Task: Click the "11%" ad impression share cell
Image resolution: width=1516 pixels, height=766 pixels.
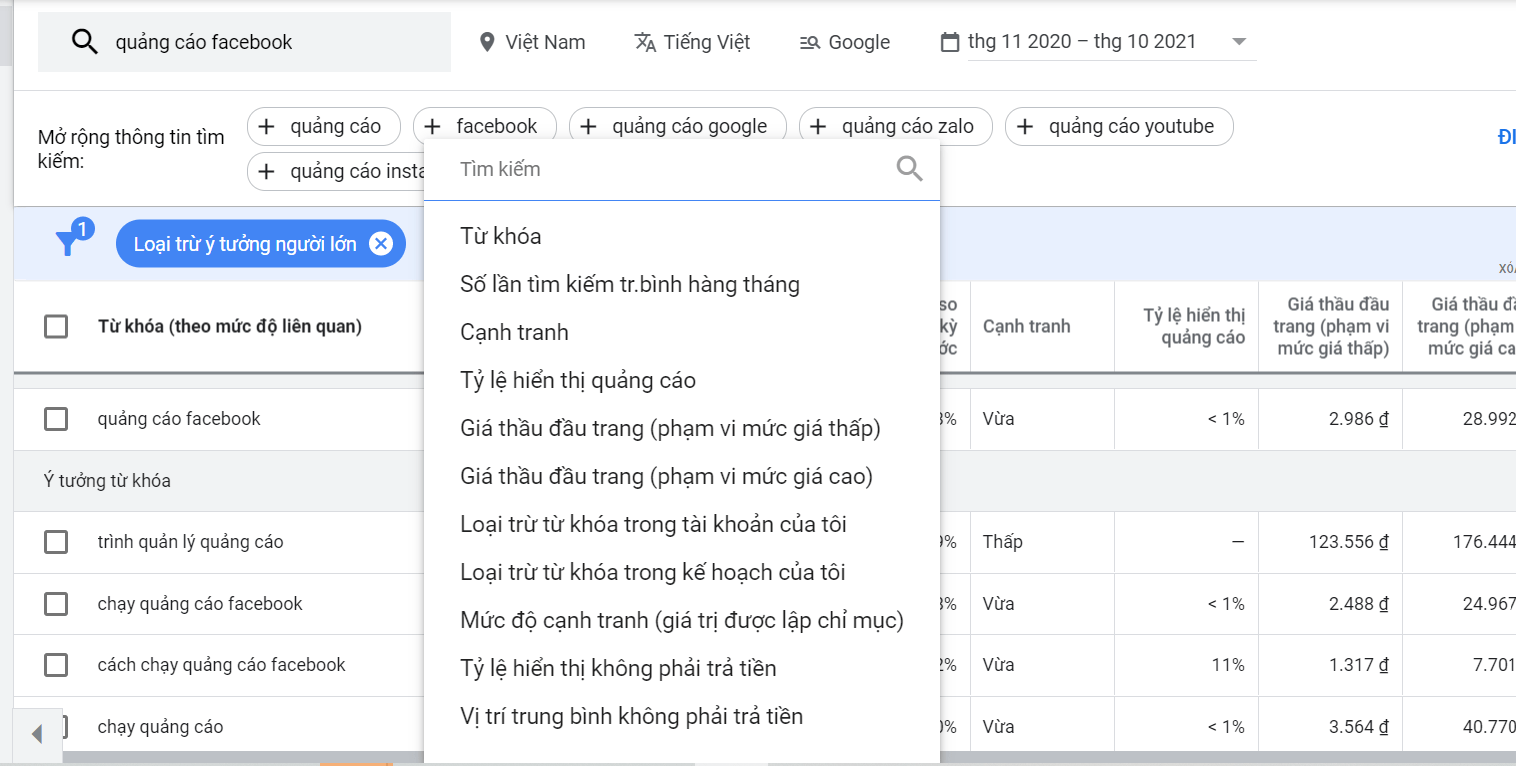Action: click(1230, 665)
